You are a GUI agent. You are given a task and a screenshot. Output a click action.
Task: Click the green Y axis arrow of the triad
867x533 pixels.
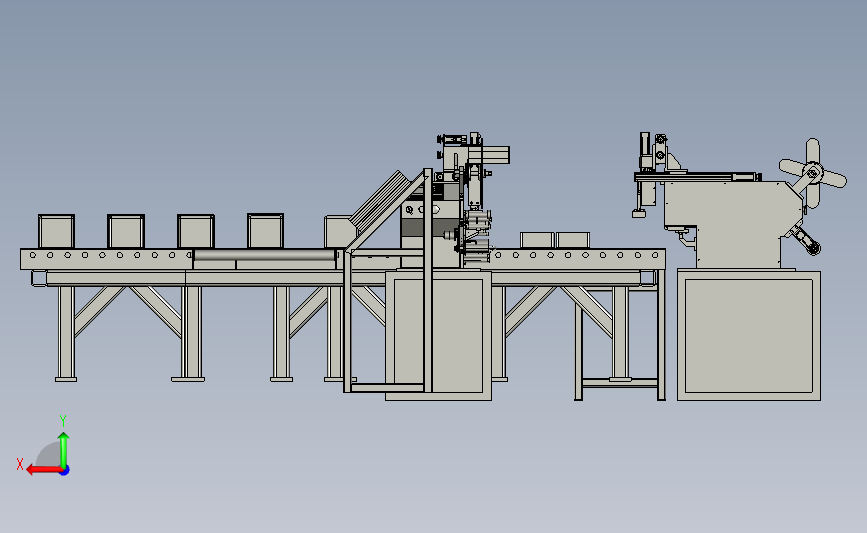coord(64,451)
